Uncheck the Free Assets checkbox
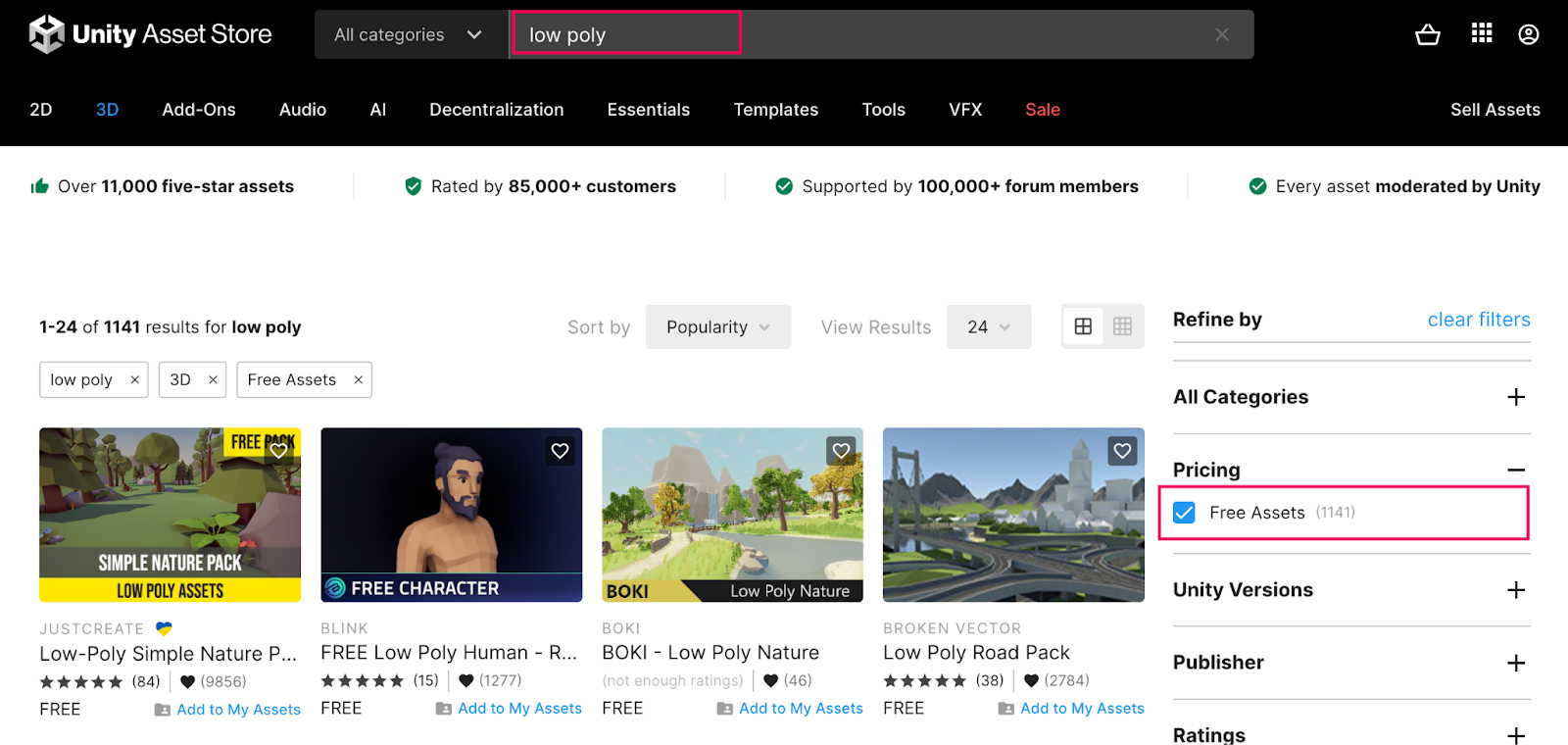1568x745 pixels. pyautogui.click(x=1184, y=513)
